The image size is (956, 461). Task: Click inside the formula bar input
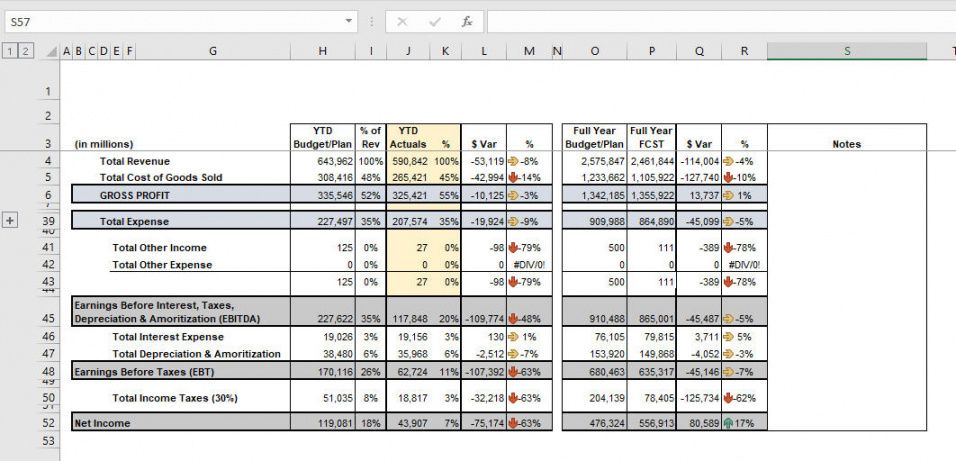721,22
